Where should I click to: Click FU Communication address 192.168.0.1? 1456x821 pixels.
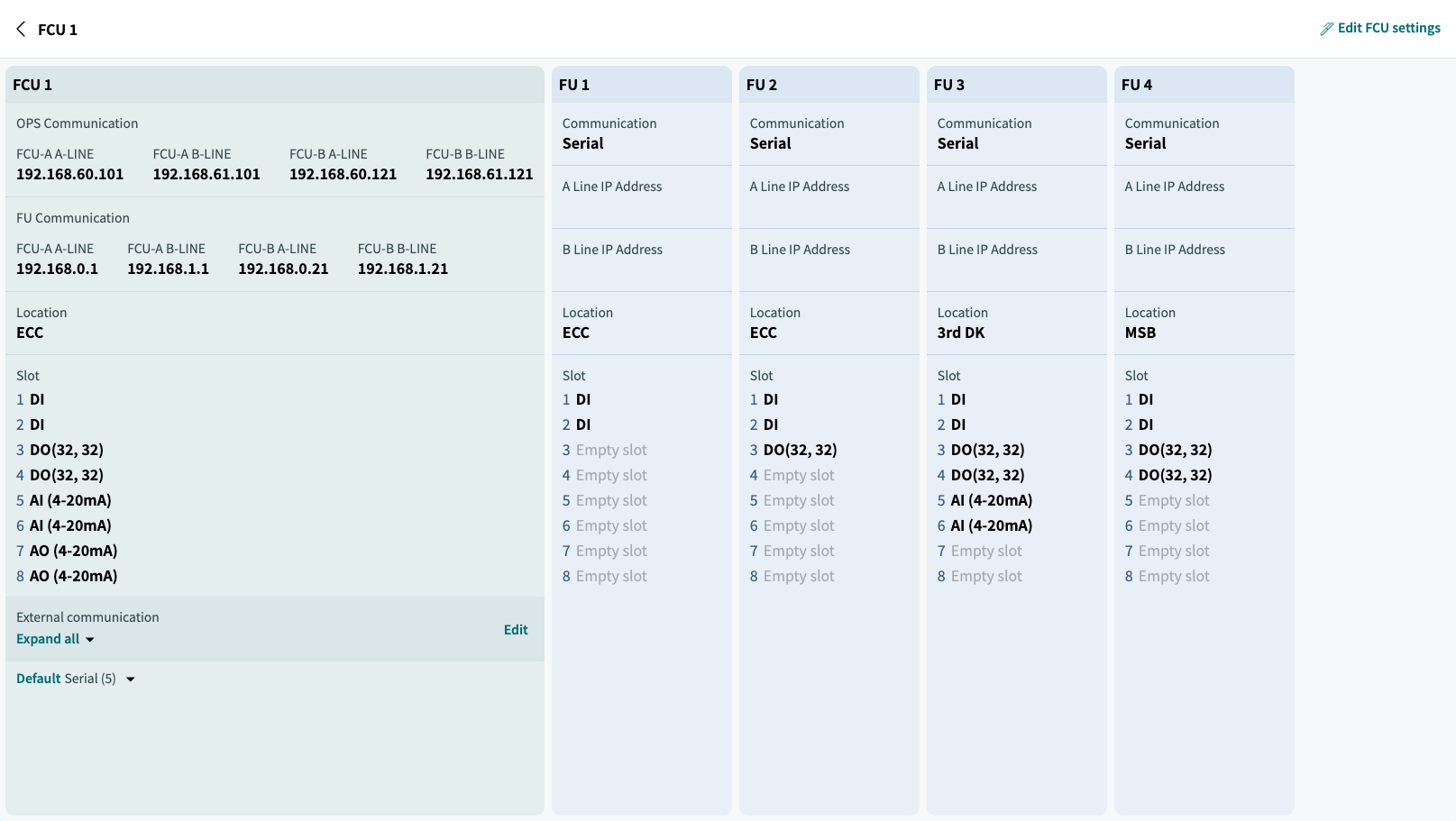[58, 269]
